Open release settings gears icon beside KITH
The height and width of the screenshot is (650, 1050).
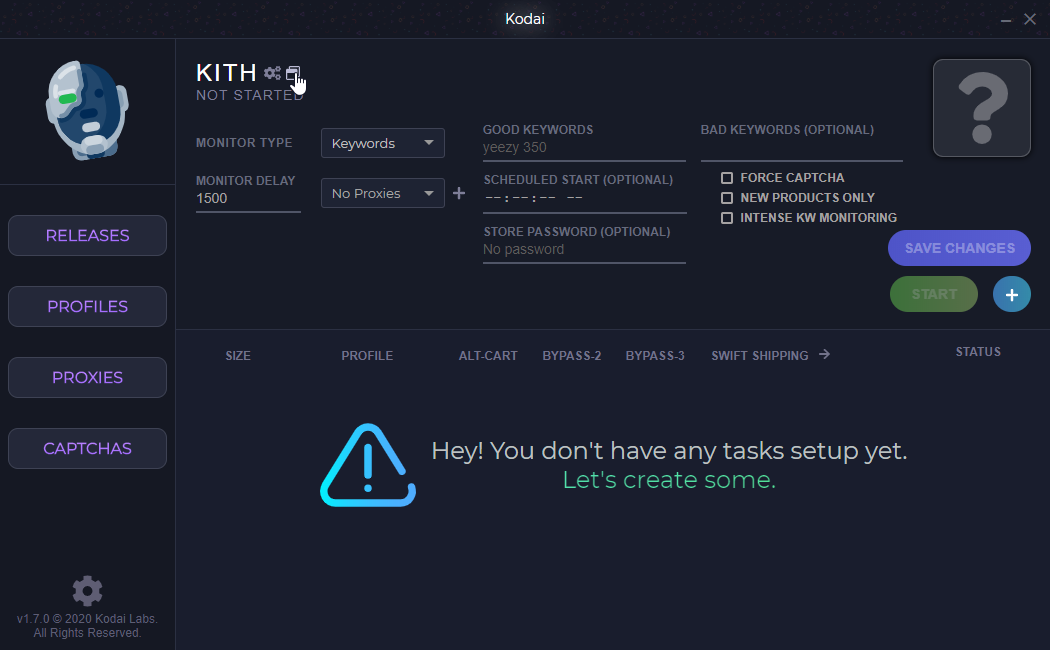(x=272, y=73)
